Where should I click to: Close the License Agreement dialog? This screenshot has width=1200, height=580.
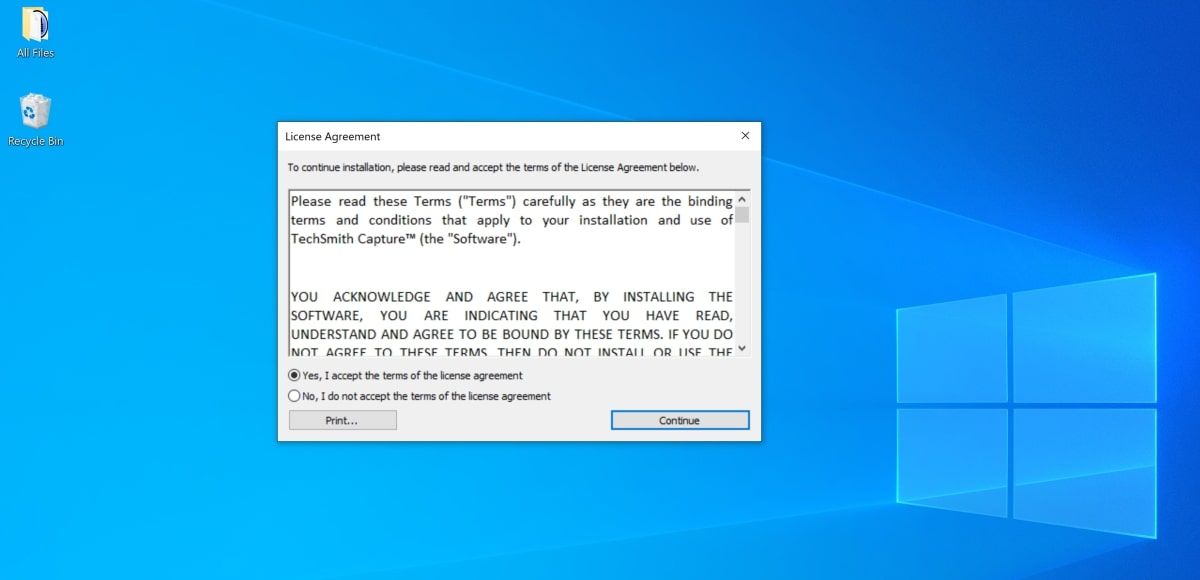pyautogui.click(x=745, y=136)
